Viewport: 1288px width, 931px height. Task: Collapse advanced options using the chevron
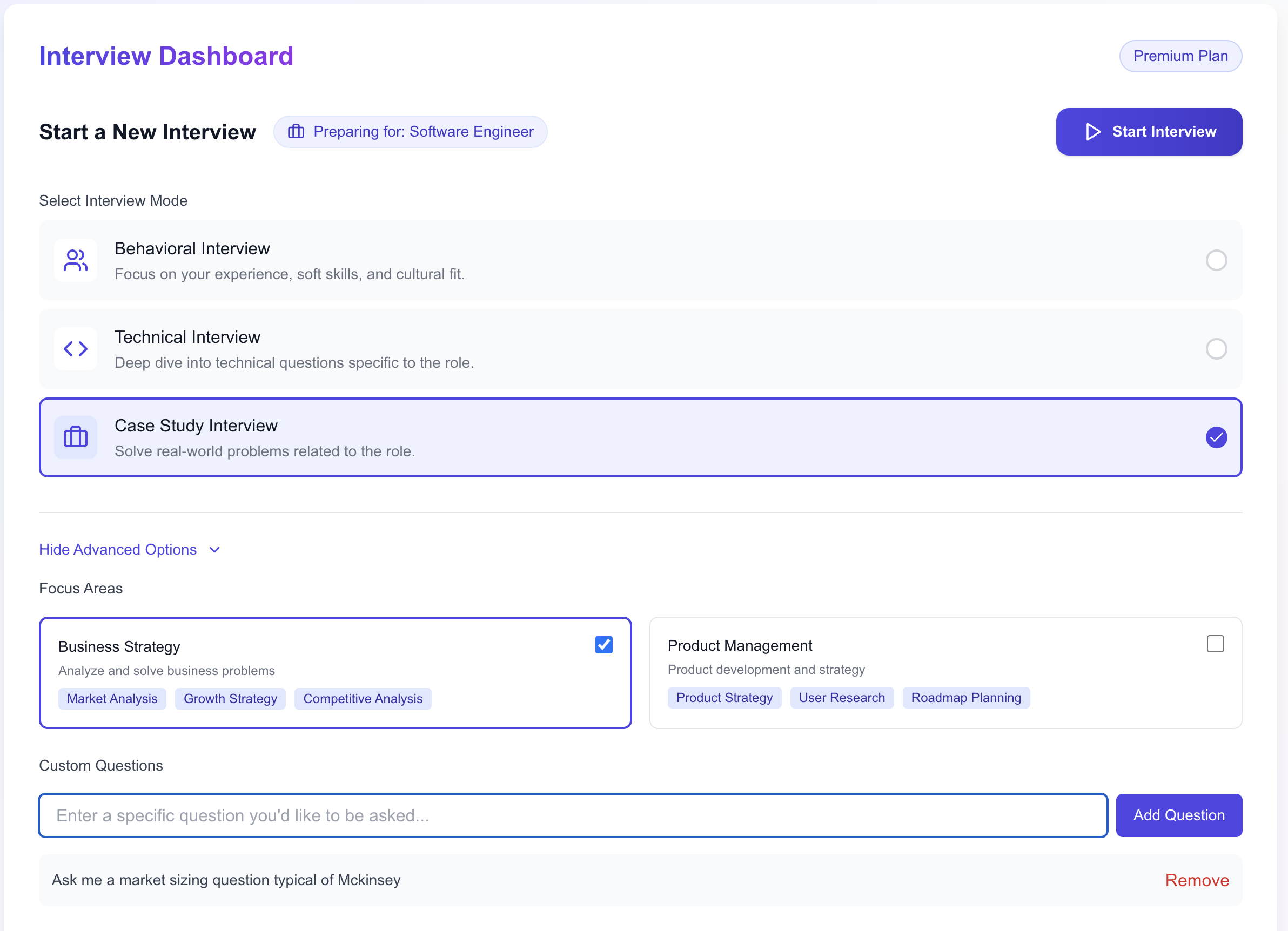pyautogui.click(x=214, y=550)
